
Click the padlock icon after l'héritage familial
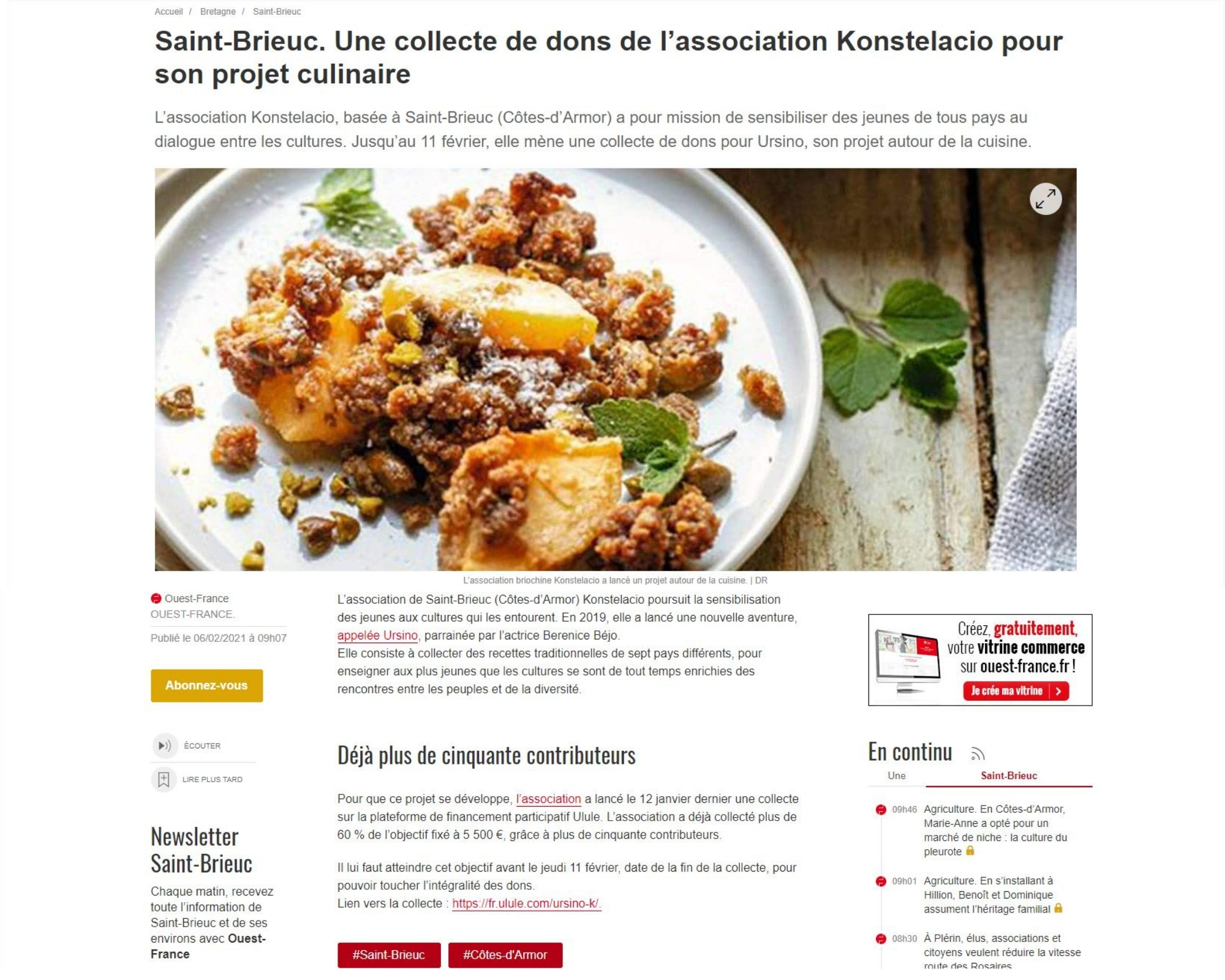pyautogui.click(x=1058, y=908)
